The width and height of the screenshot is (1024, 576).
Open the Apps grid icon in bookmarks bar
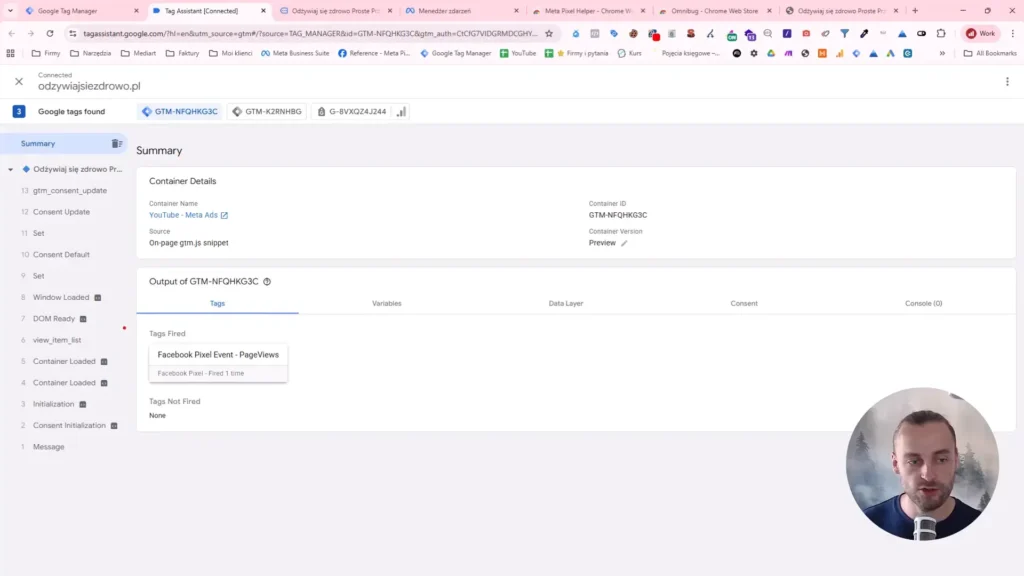pos(10,53)
